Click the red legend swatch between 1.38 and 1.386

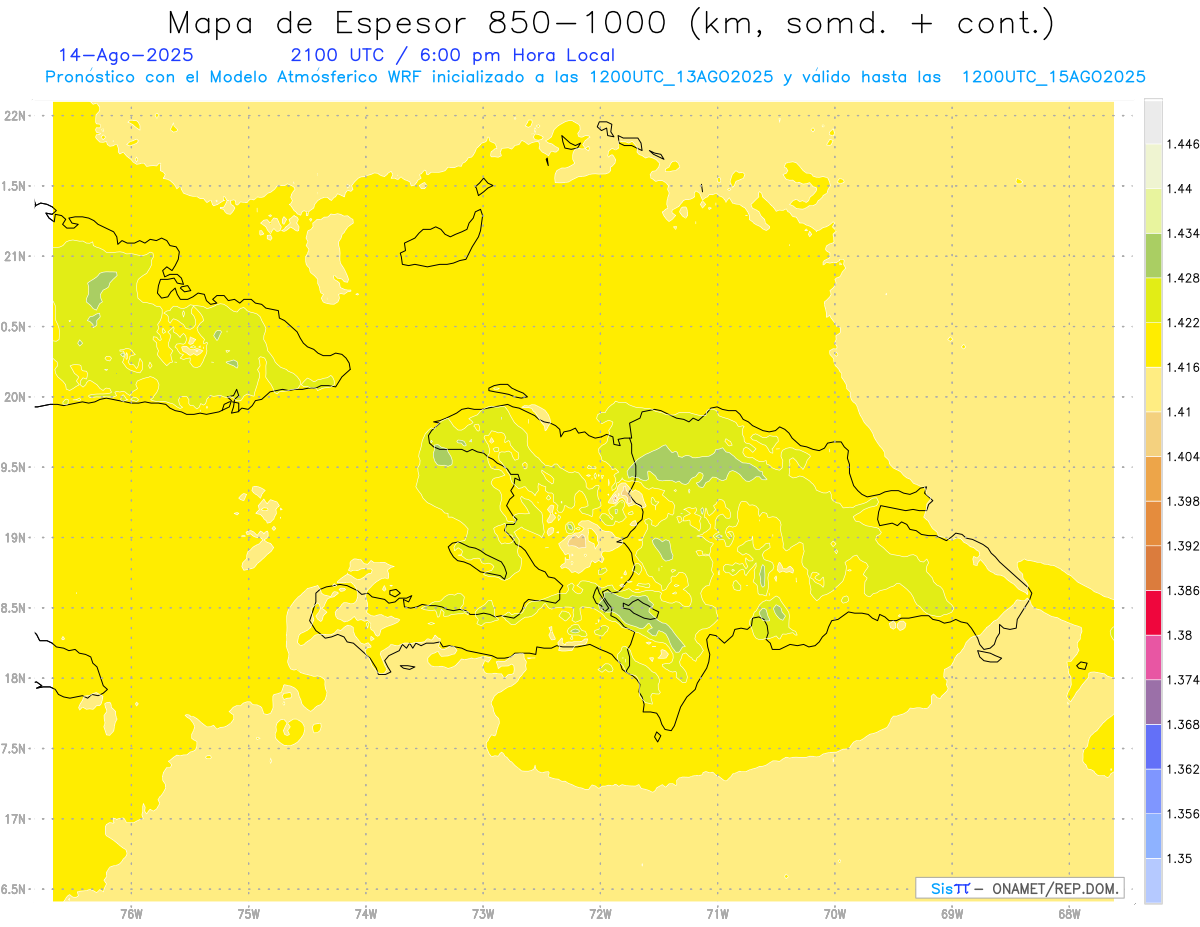pyautogui.click(x=1153, y=613)
